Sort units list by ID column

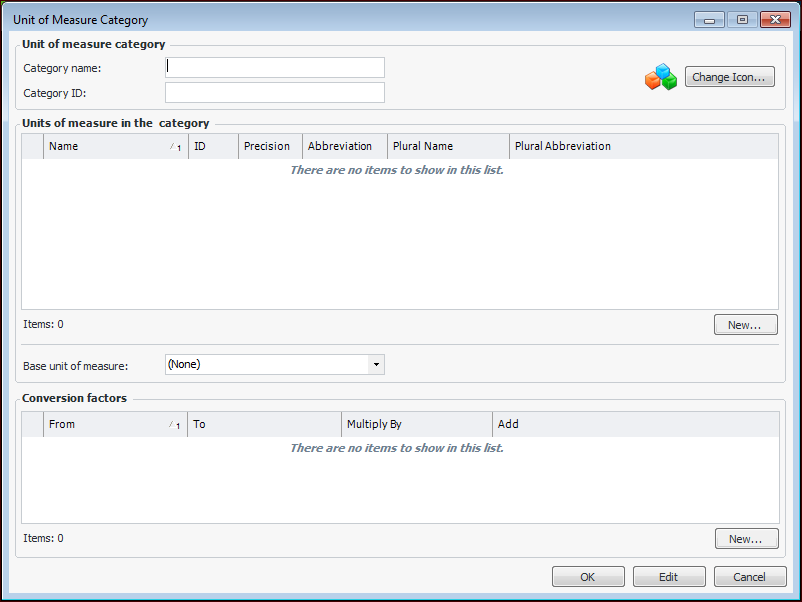[x=213, y=146]
